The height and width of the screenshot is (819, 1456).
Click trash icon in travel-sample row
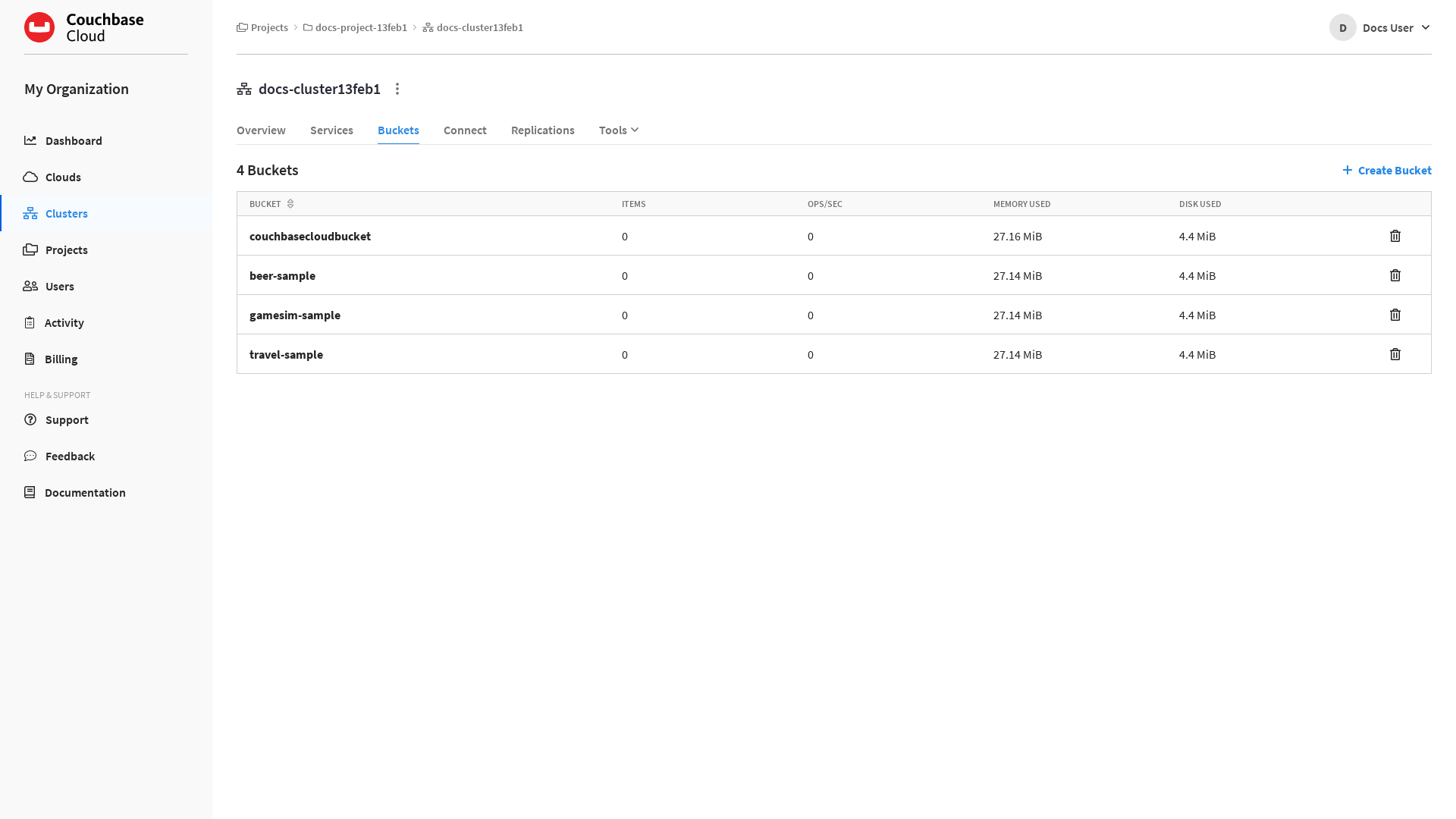[1395, 354]
